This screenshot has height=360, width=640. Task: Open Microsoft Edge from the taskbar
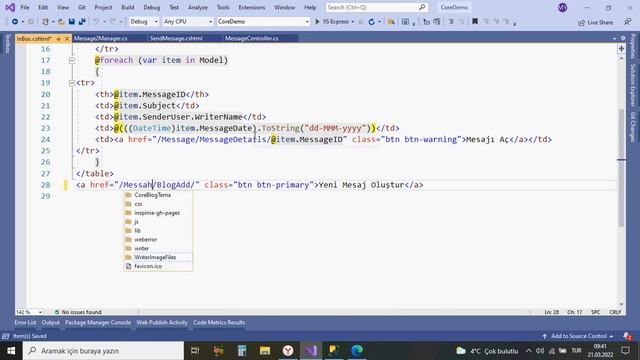(x=357, y=351)
